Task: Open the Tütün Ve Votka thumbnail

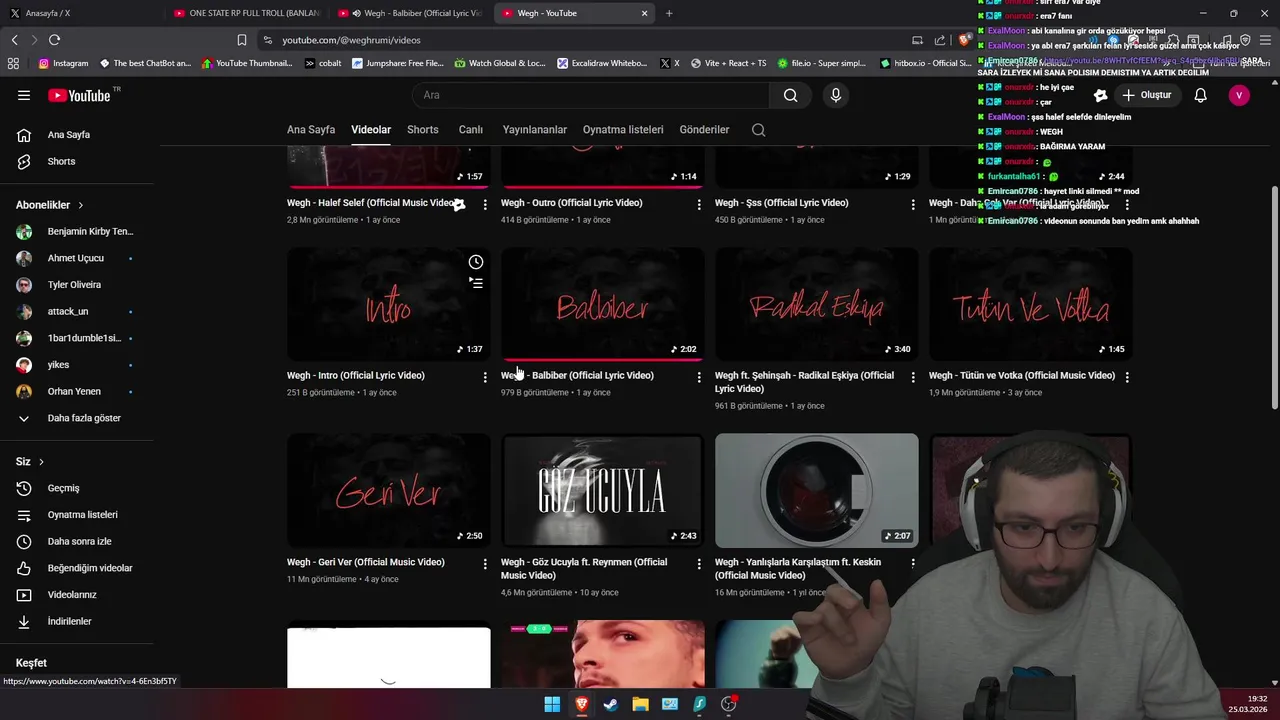Action: point(1031,304)
